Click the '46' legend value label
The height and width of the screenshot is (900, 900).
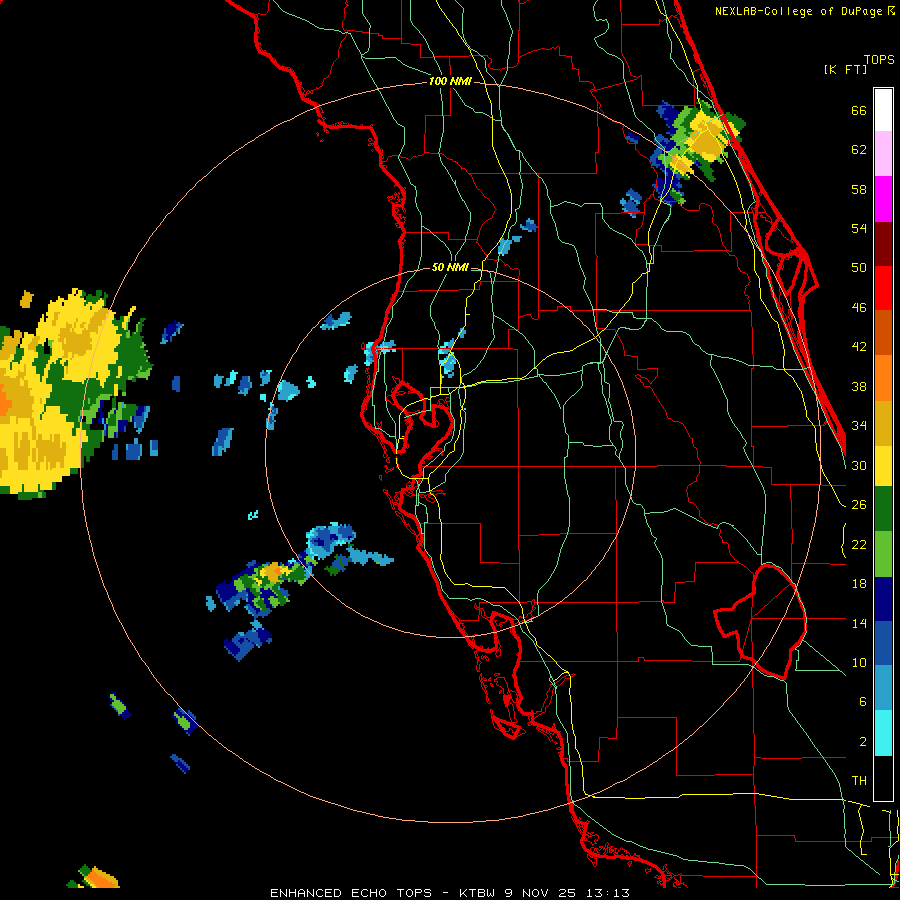[x=859, y=308]
